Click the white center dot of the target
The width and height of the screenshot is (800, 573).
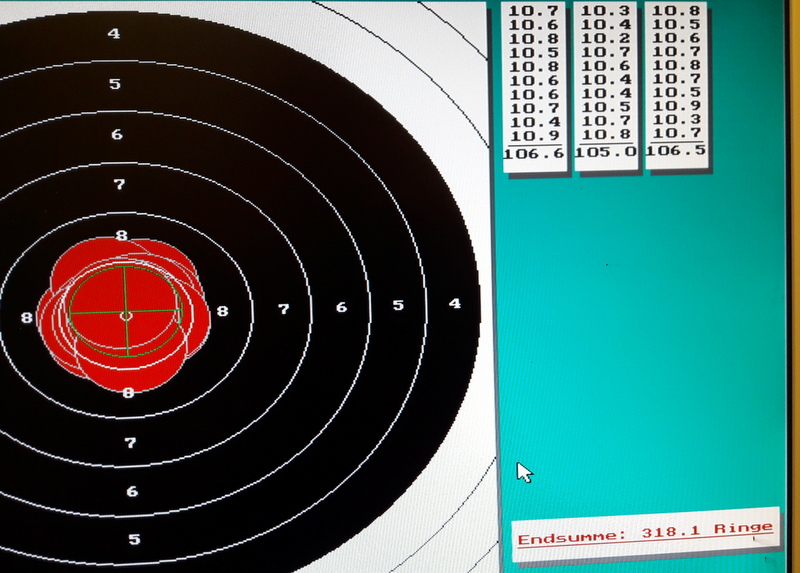[x=125, y=315]
